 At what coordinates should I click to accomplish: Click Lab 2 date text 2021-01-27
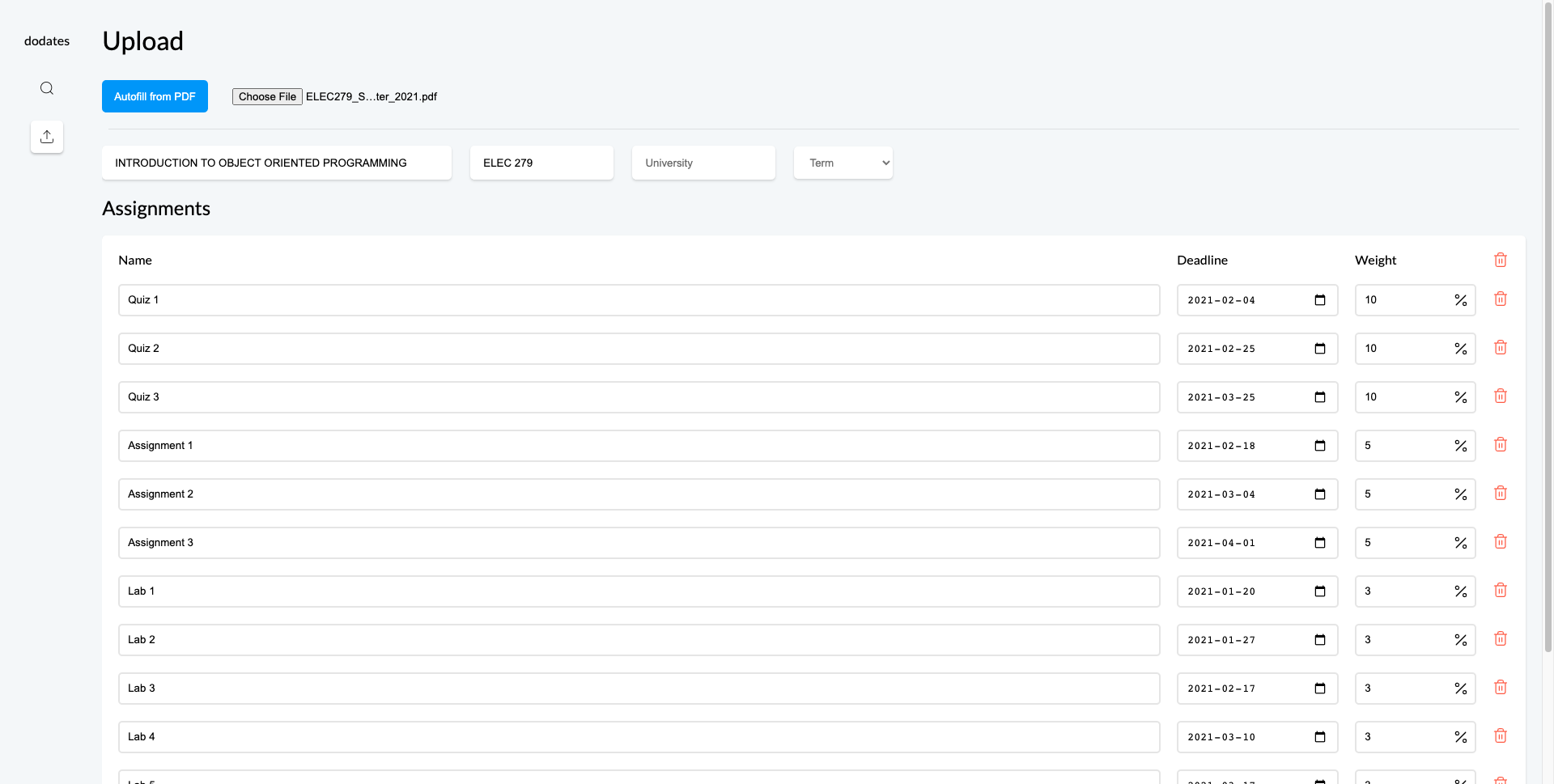[x=1221, y=640]
